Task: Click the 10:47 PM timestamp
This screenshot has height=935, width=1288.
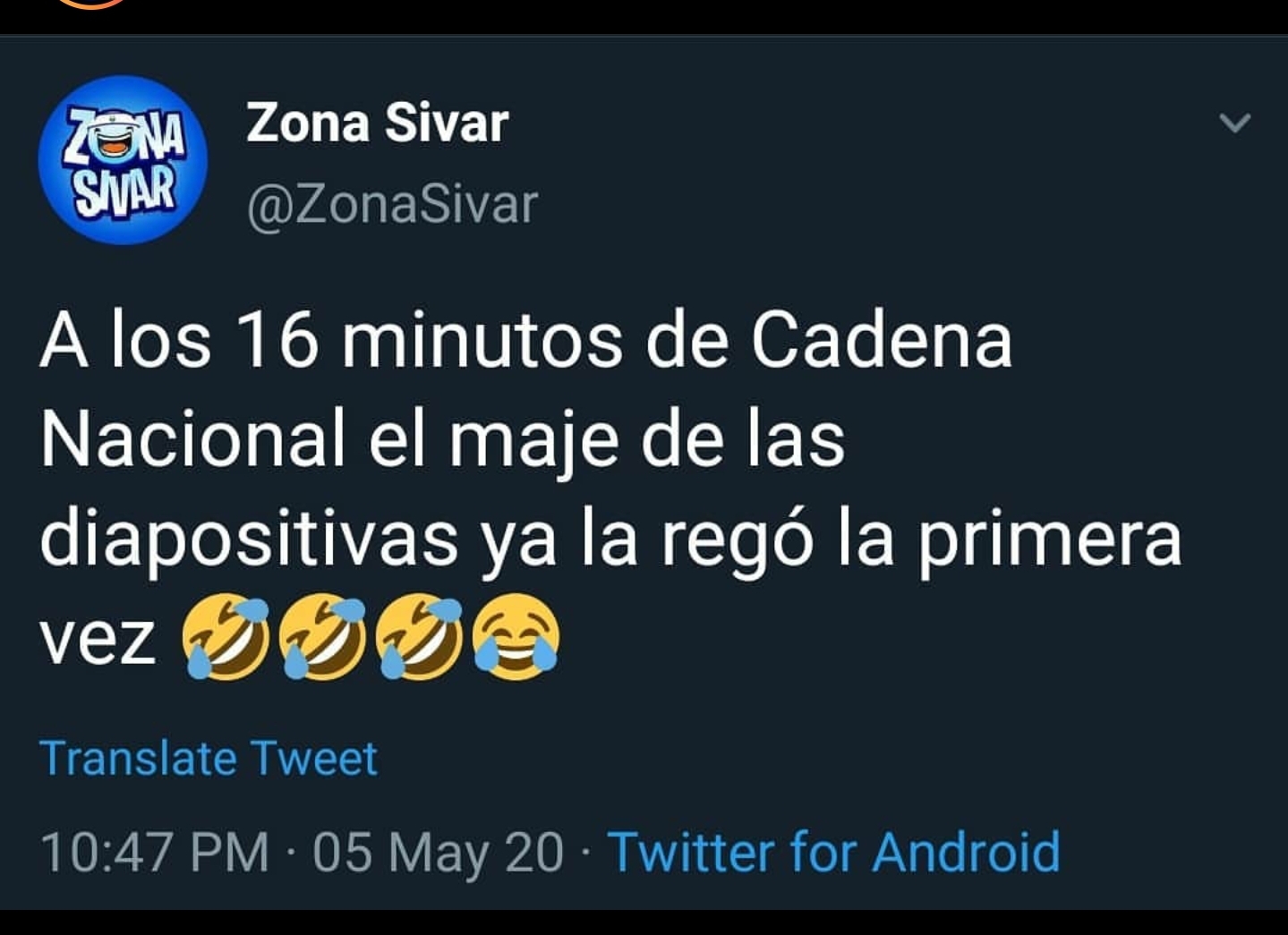Action: coord(155,851)
